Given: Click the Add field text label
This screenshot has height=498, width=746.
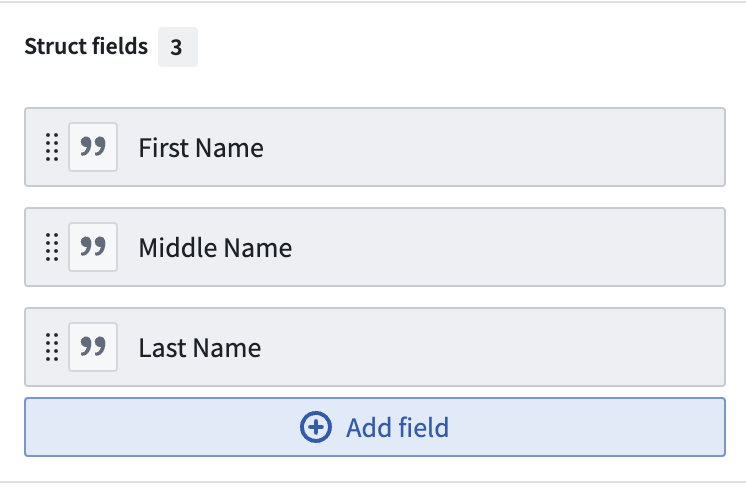Looking at the screenshot, I should [397, 427].
